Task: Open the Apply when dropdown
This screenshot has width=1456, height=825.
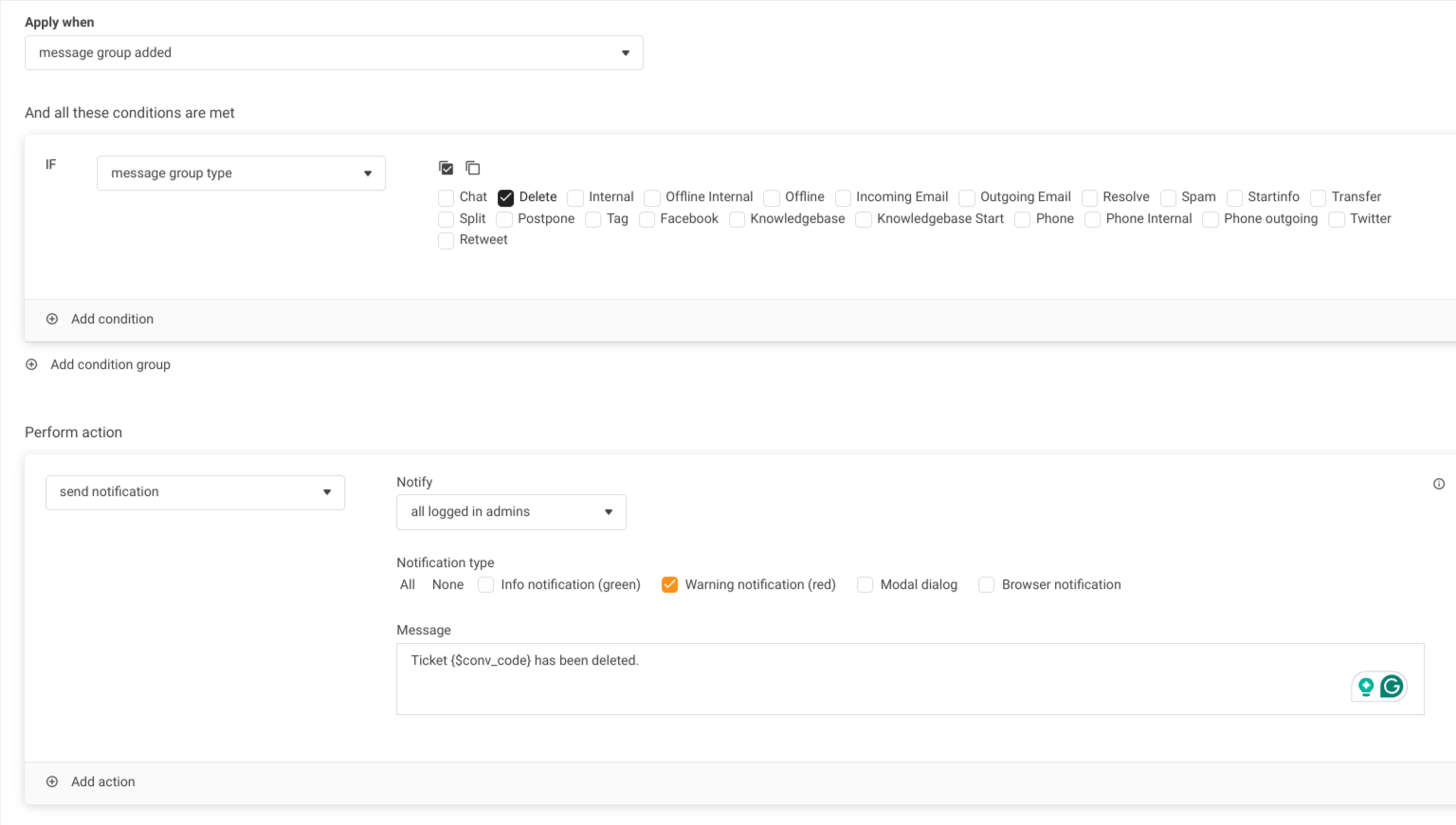Action: point(334,53)
